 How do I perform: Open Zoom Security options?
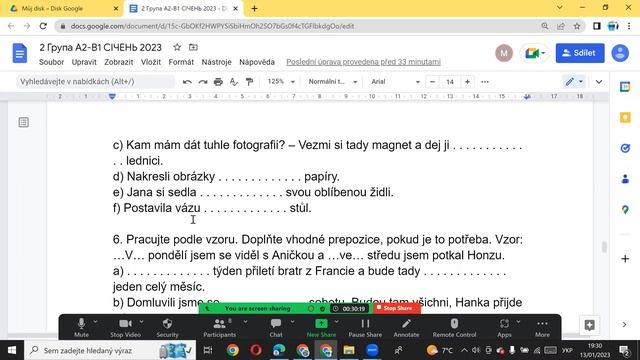click(x=167, y=328)
